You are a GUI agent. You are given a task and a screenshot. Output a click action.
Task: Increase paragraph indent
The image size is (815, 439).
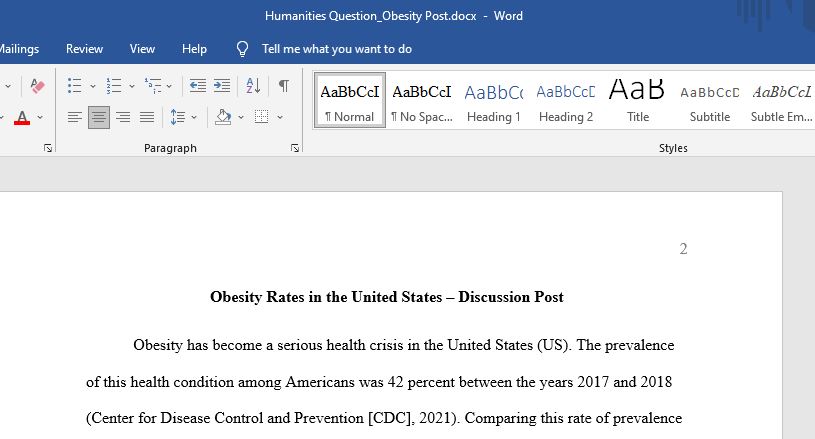222,86
